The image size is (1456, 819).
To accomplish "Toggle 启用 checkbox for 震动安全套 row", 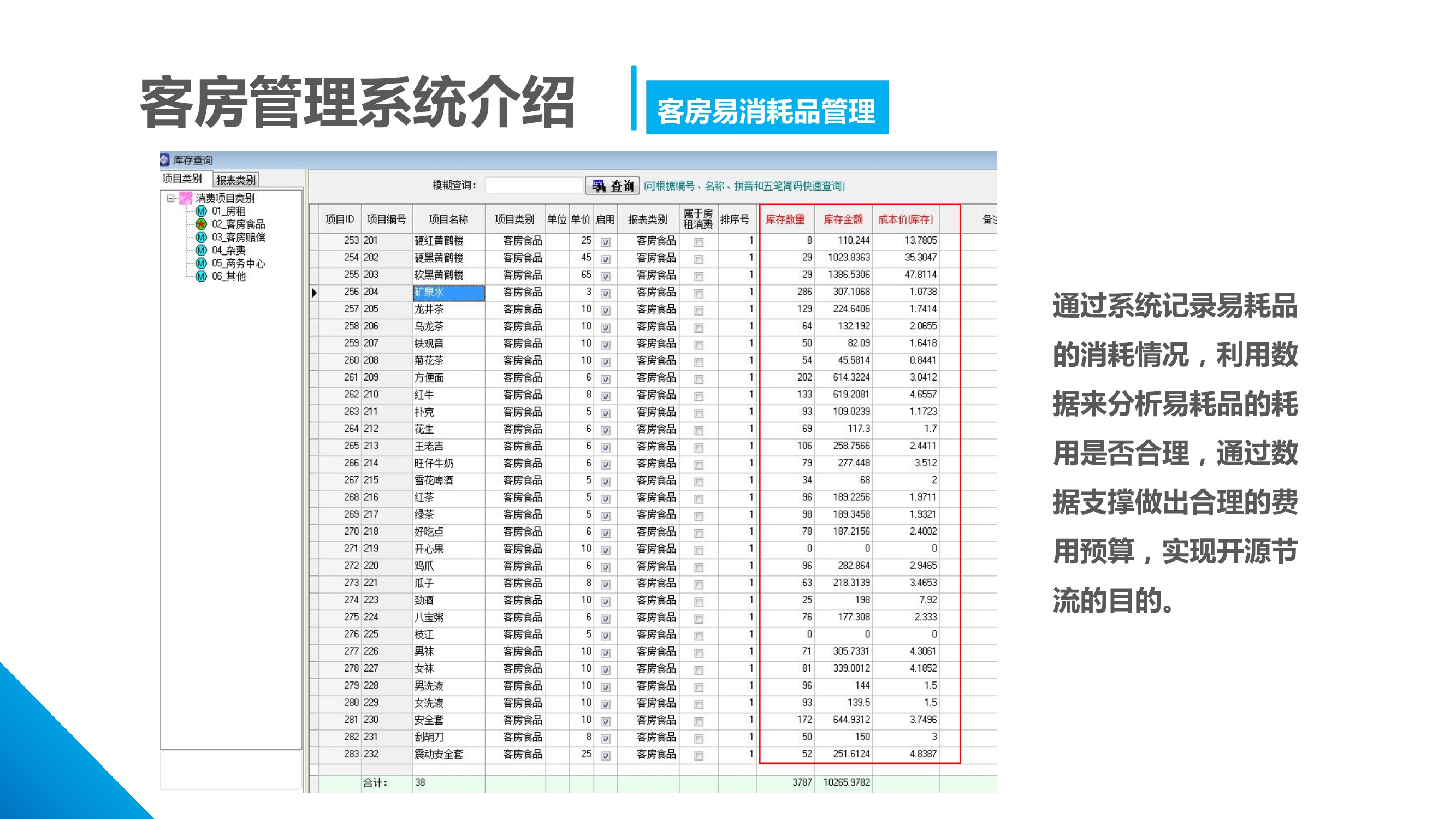I will [605, 756].
